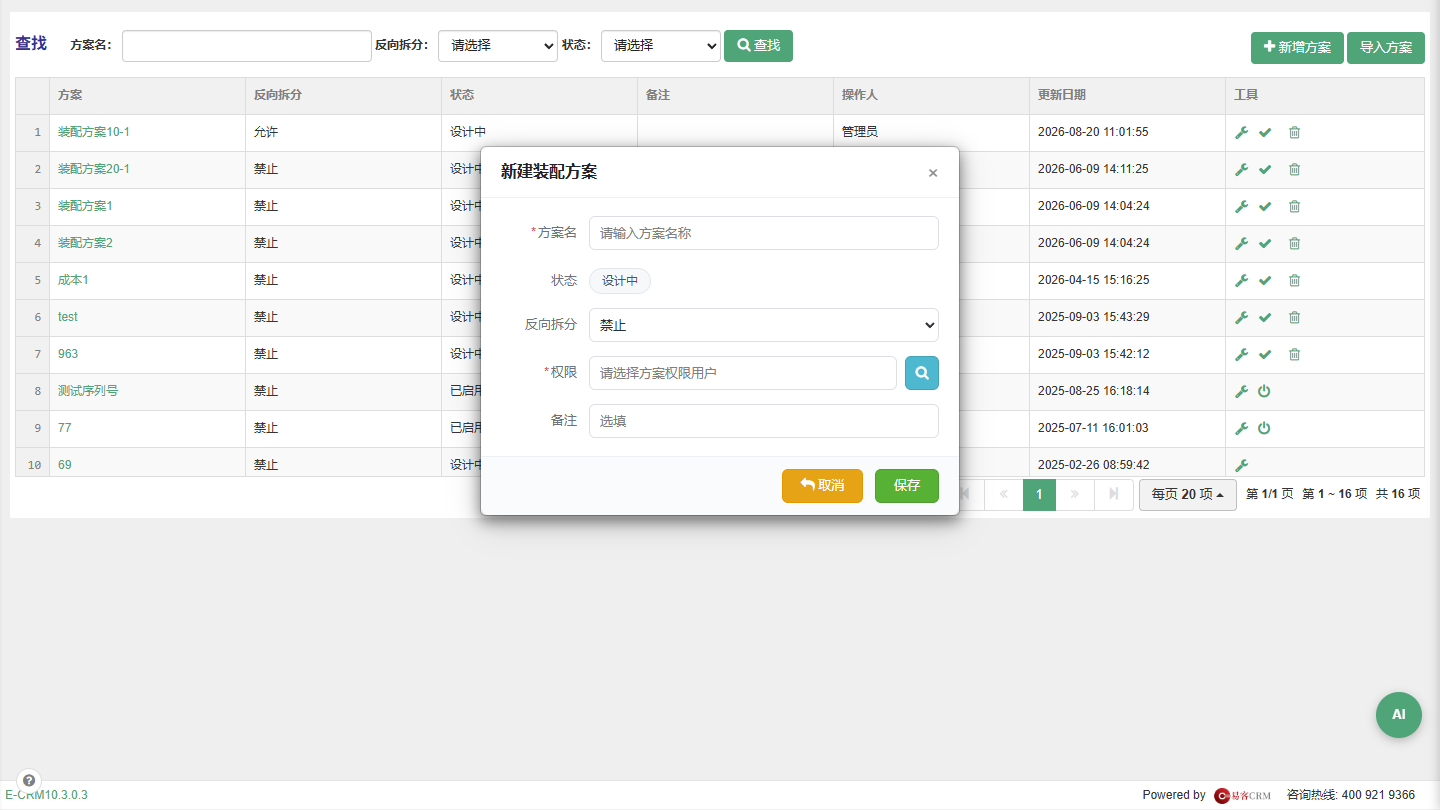
Task: Open 成本1 plan link
Action: (x=73, y=280)
